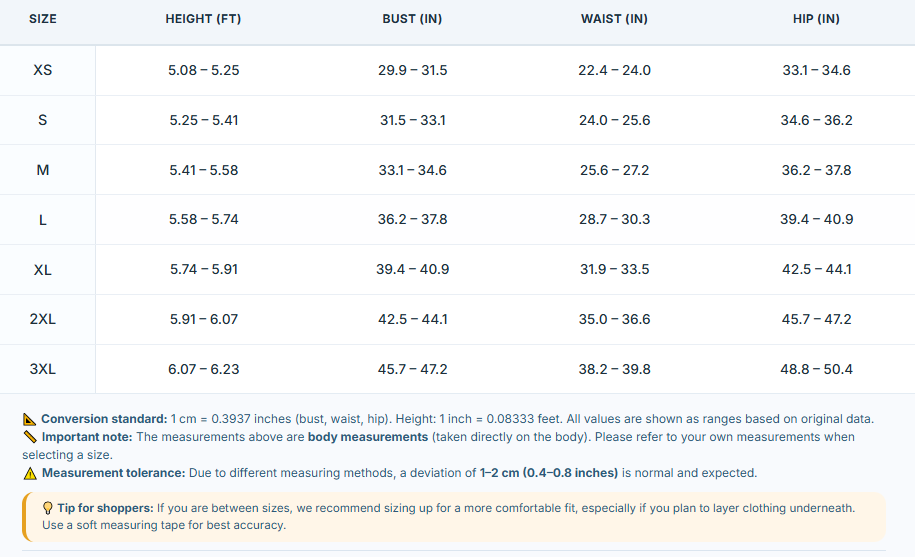The image size is (915, 557).
Task: Click the XL bust value 39.4 – 40.9
Action: coord(413,269)
